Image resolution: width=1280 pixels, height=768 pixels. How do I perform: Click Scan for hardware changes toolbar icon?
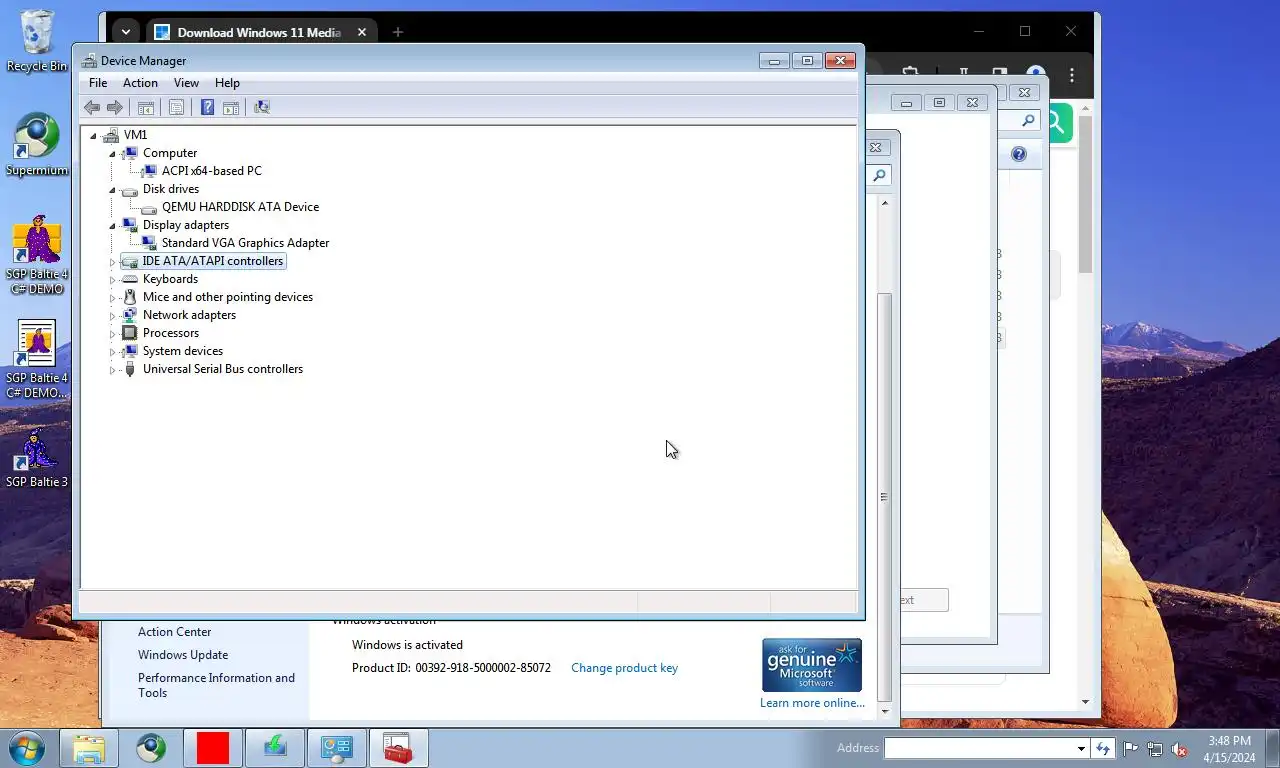[262, 107]
